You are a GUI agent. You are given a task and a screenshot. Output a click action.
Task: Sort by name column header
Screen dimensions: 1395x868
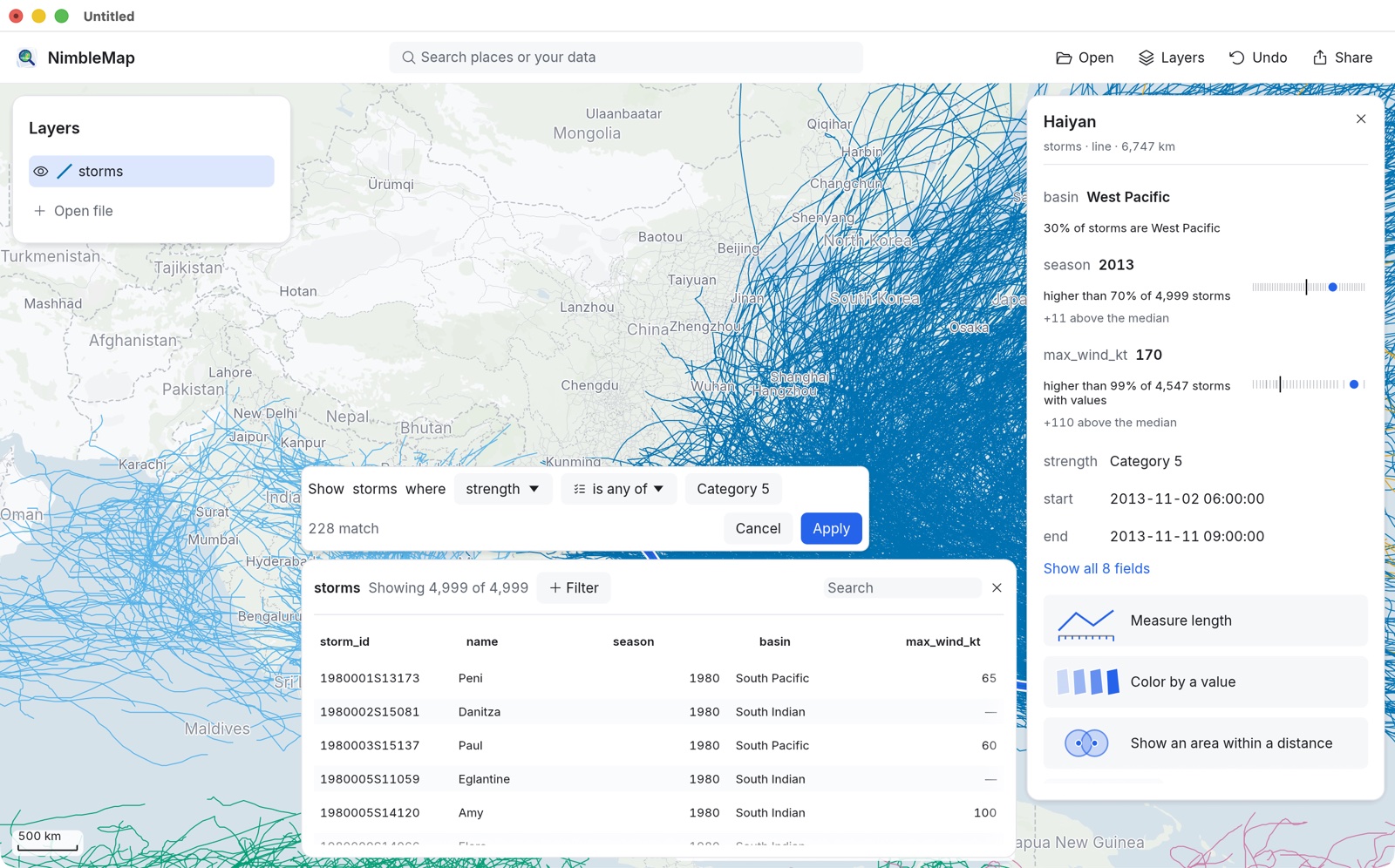482,641
